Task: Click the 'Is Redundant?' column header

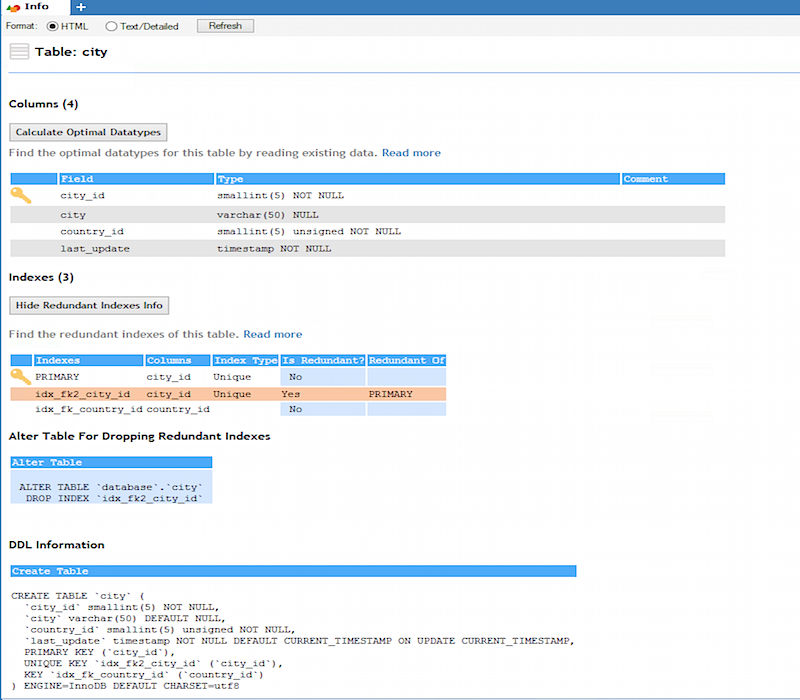Action: pos(323,360)
